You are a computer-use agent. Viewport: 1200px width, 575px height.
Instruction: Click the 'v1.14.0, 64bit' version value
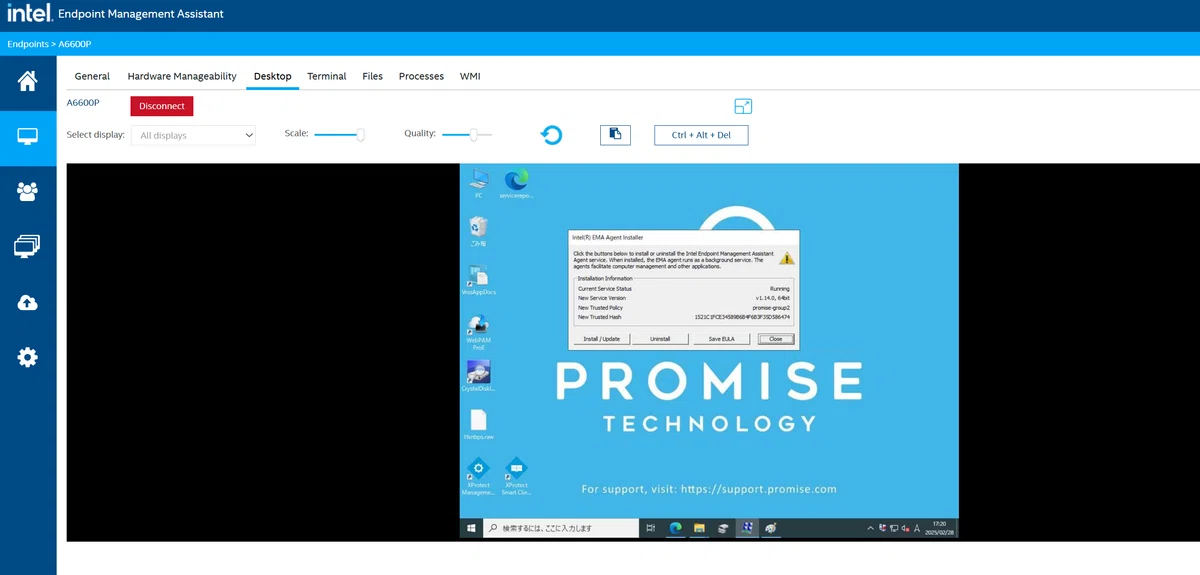(773, 298)
